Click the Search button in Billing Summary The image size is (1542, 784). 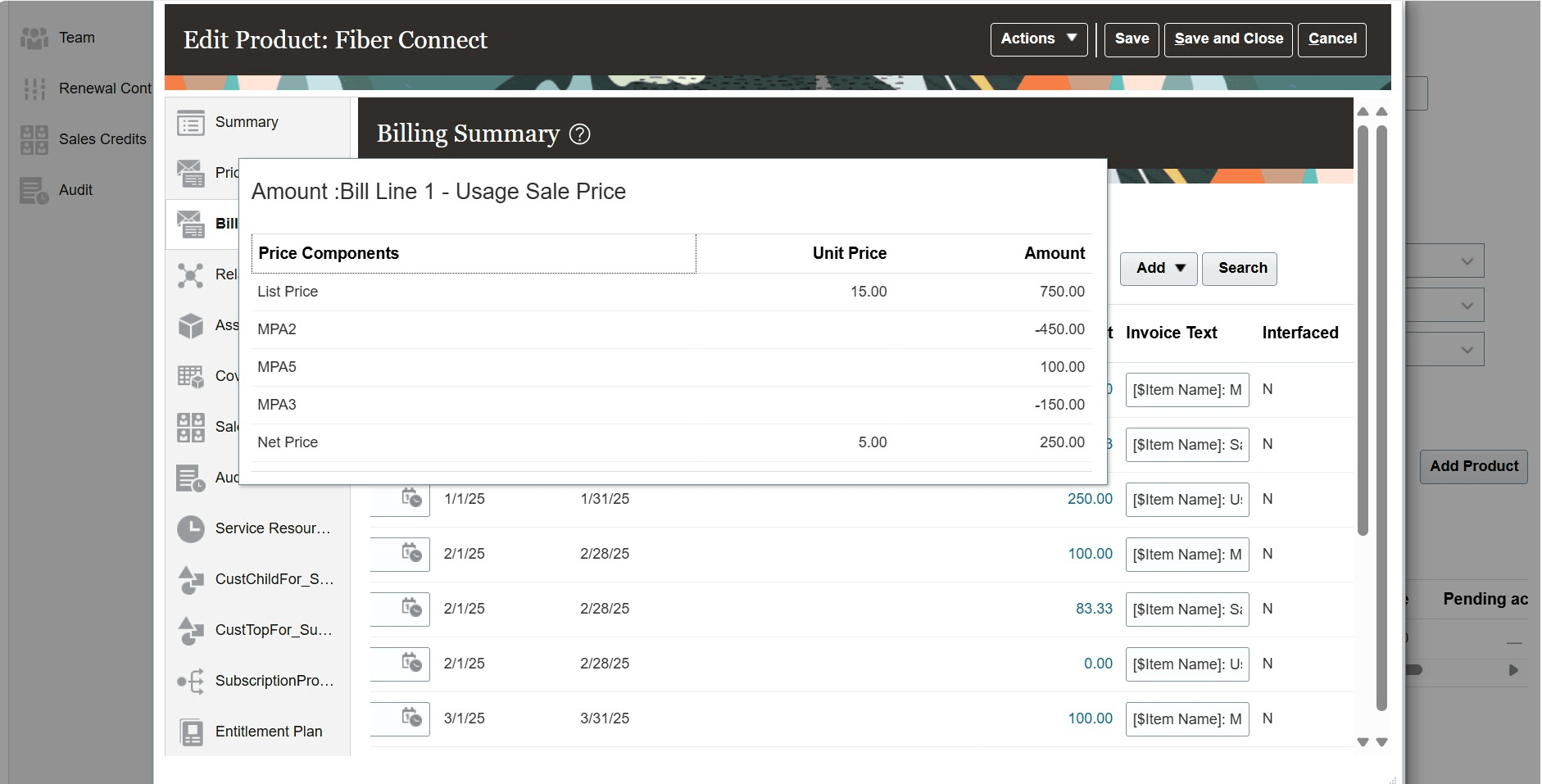[1239, 269]
